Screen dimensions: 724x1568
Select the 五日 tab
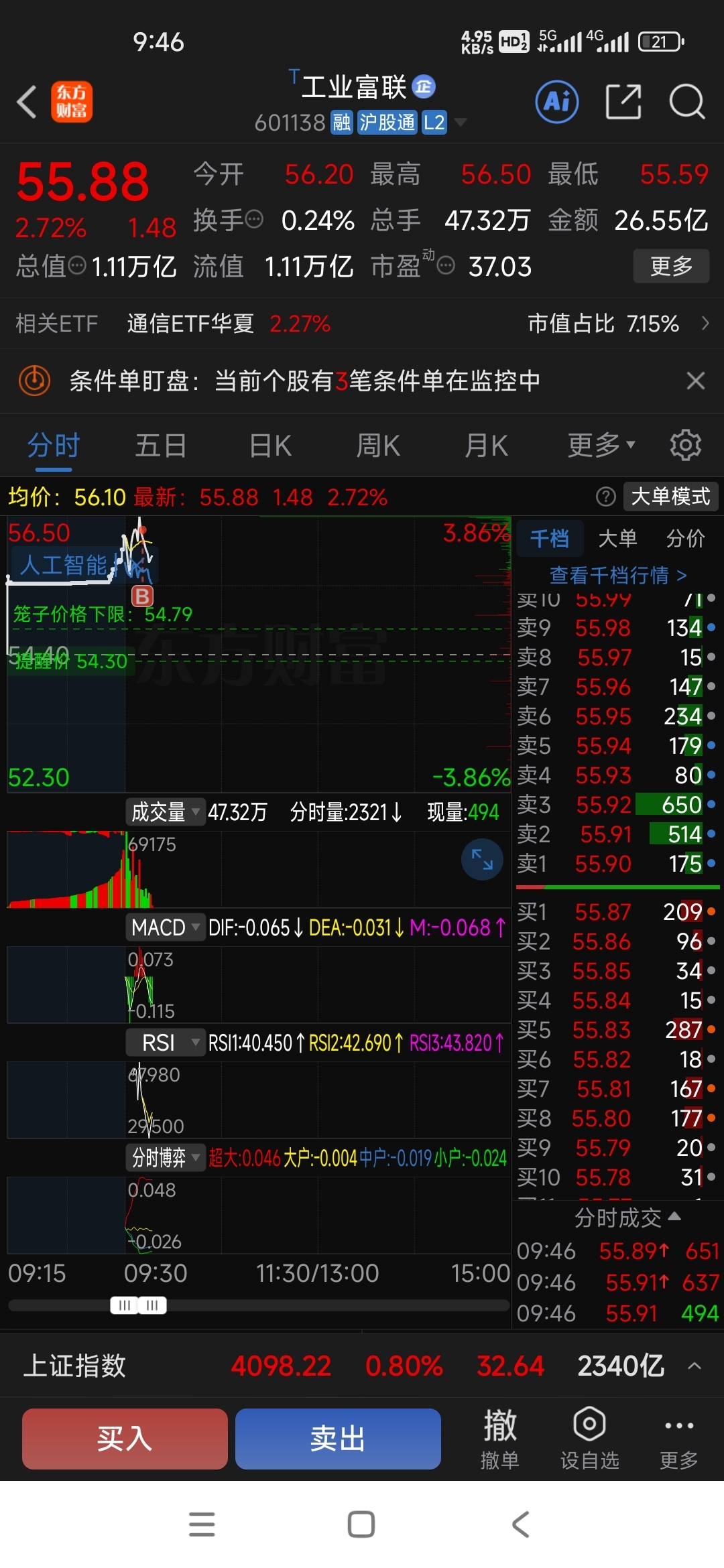[x=161, y=445]
